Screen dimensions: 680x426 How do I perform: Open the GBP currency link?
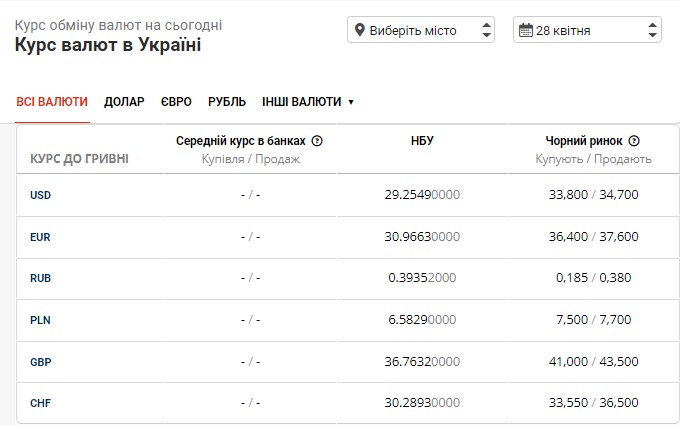41,362
